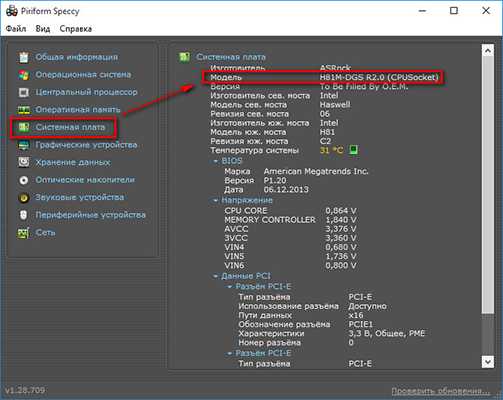Click the VIN6 voltage row
Image resolution: width=503 pixels, height=400 pixels.
tap(290, 266)
